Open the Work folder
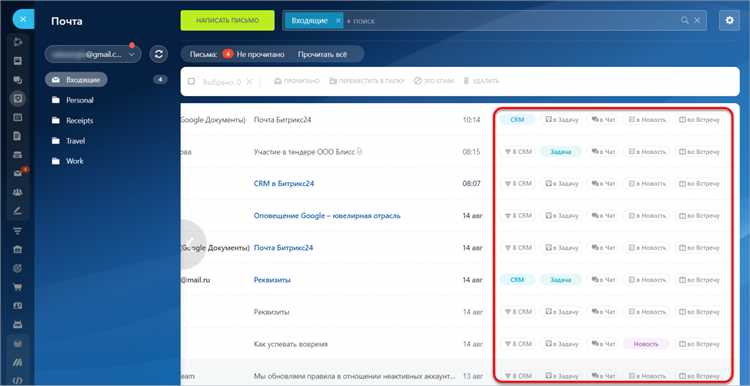 click(x=75, y=161)
